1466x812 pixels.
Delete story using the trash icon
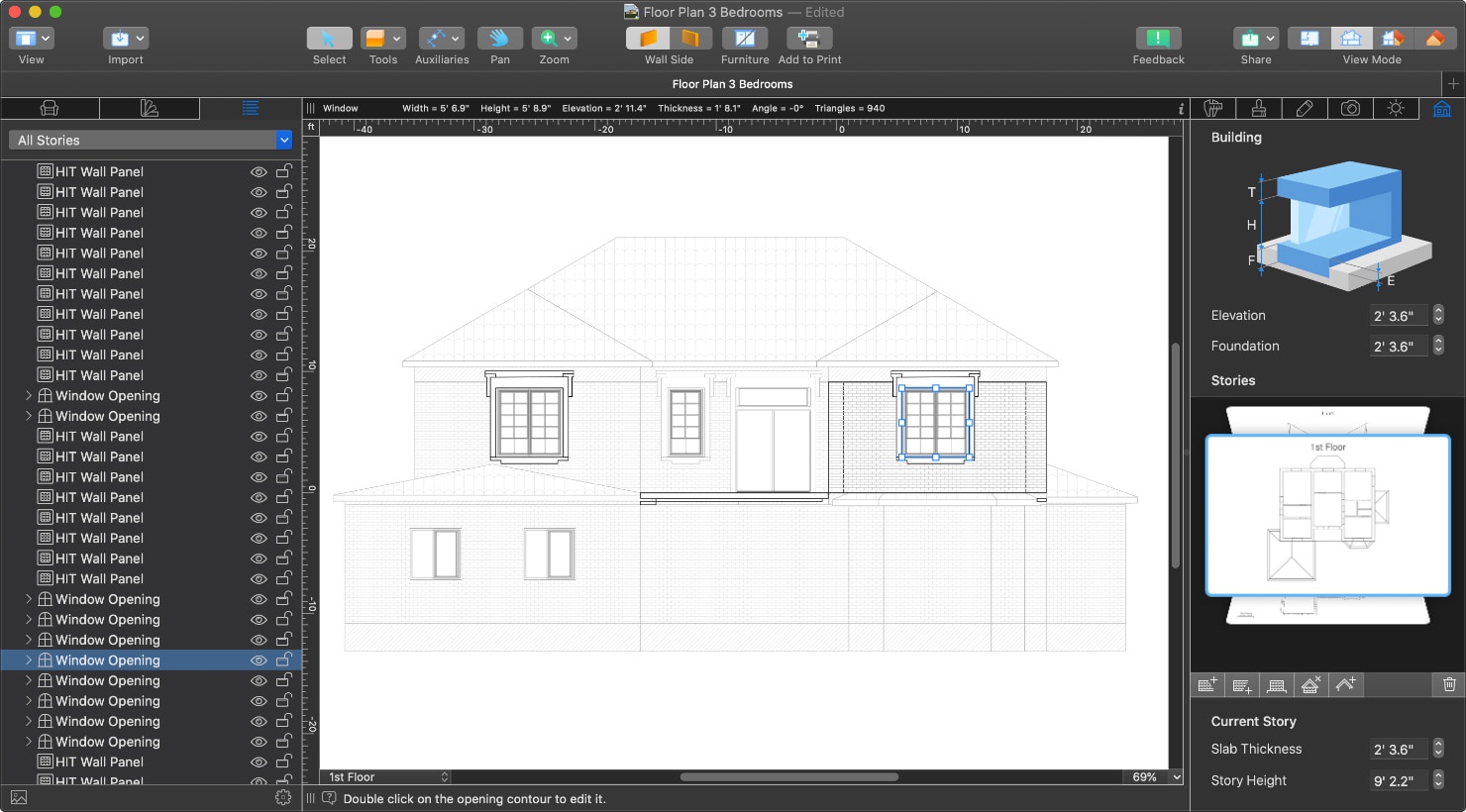click(1449, 684)
